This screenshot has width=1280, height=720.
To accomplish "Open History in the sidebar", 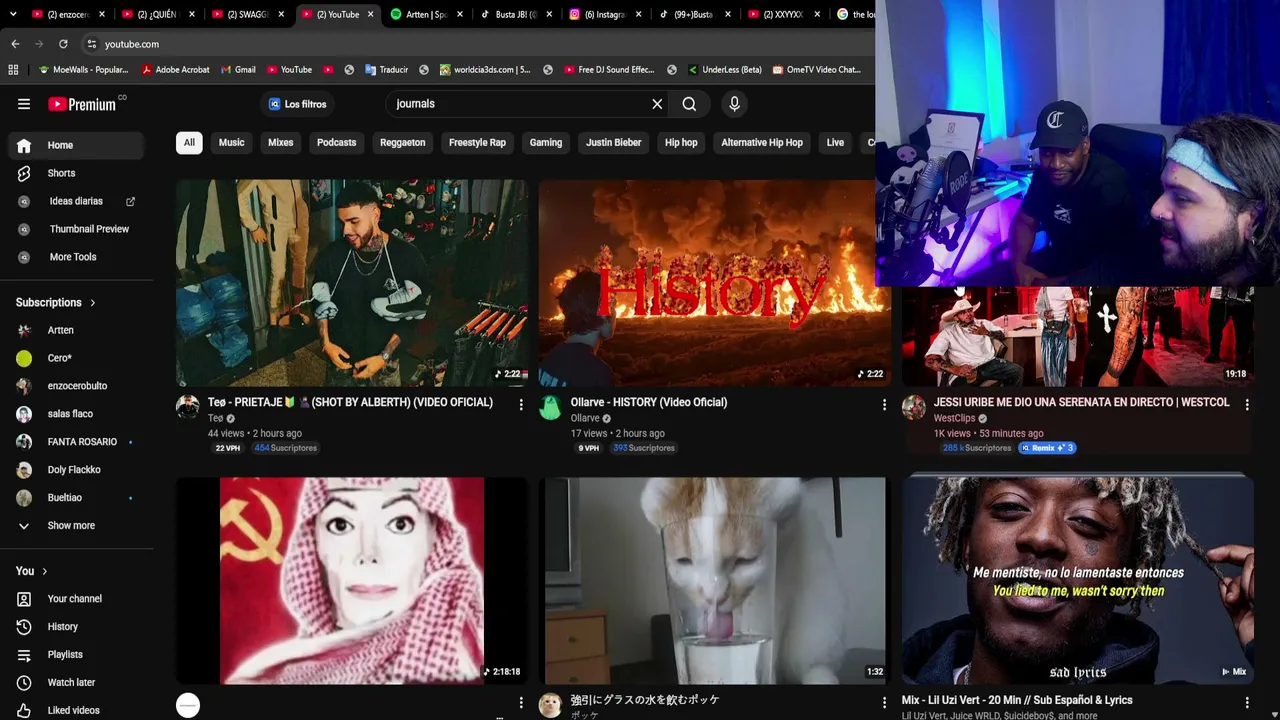I will click(77, 626).
